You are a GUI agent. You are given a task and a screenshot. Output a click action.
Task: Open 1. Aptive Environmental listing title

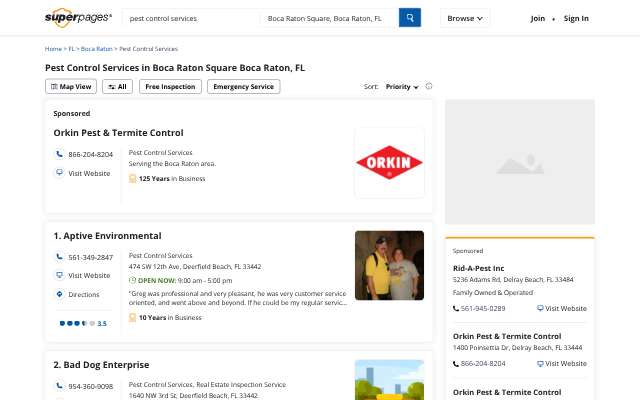click(x=107, y=236)
